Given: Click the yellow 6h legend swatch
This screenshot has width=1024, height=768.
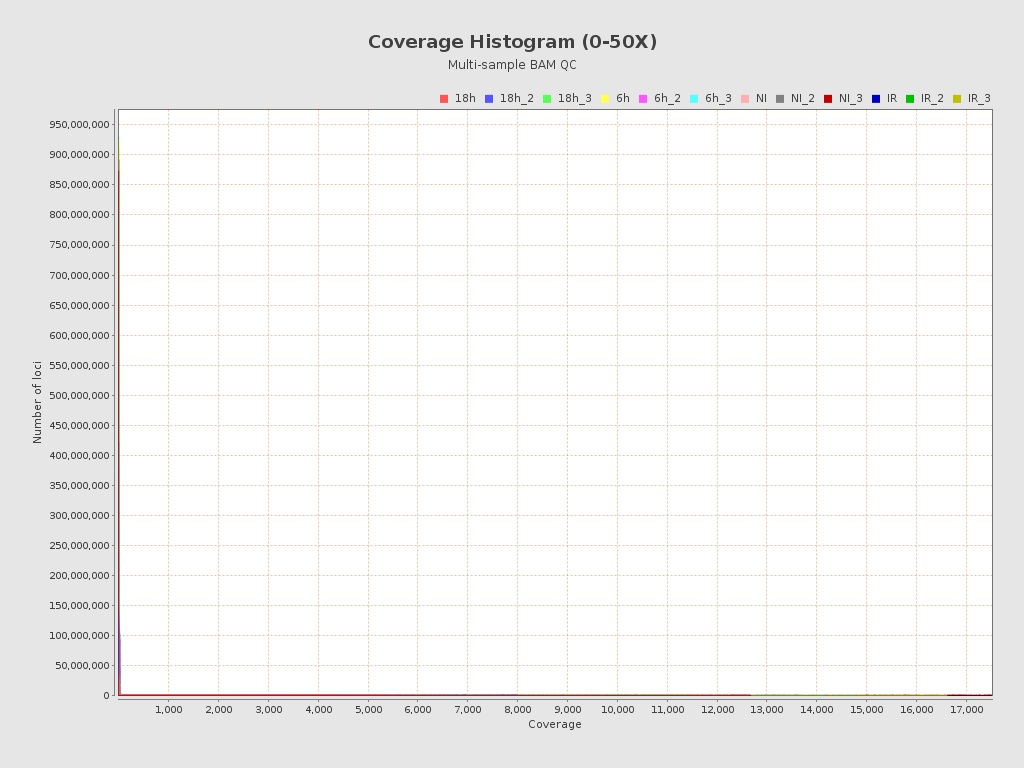Looking at the screenshot, I should (x=605, y=99).
